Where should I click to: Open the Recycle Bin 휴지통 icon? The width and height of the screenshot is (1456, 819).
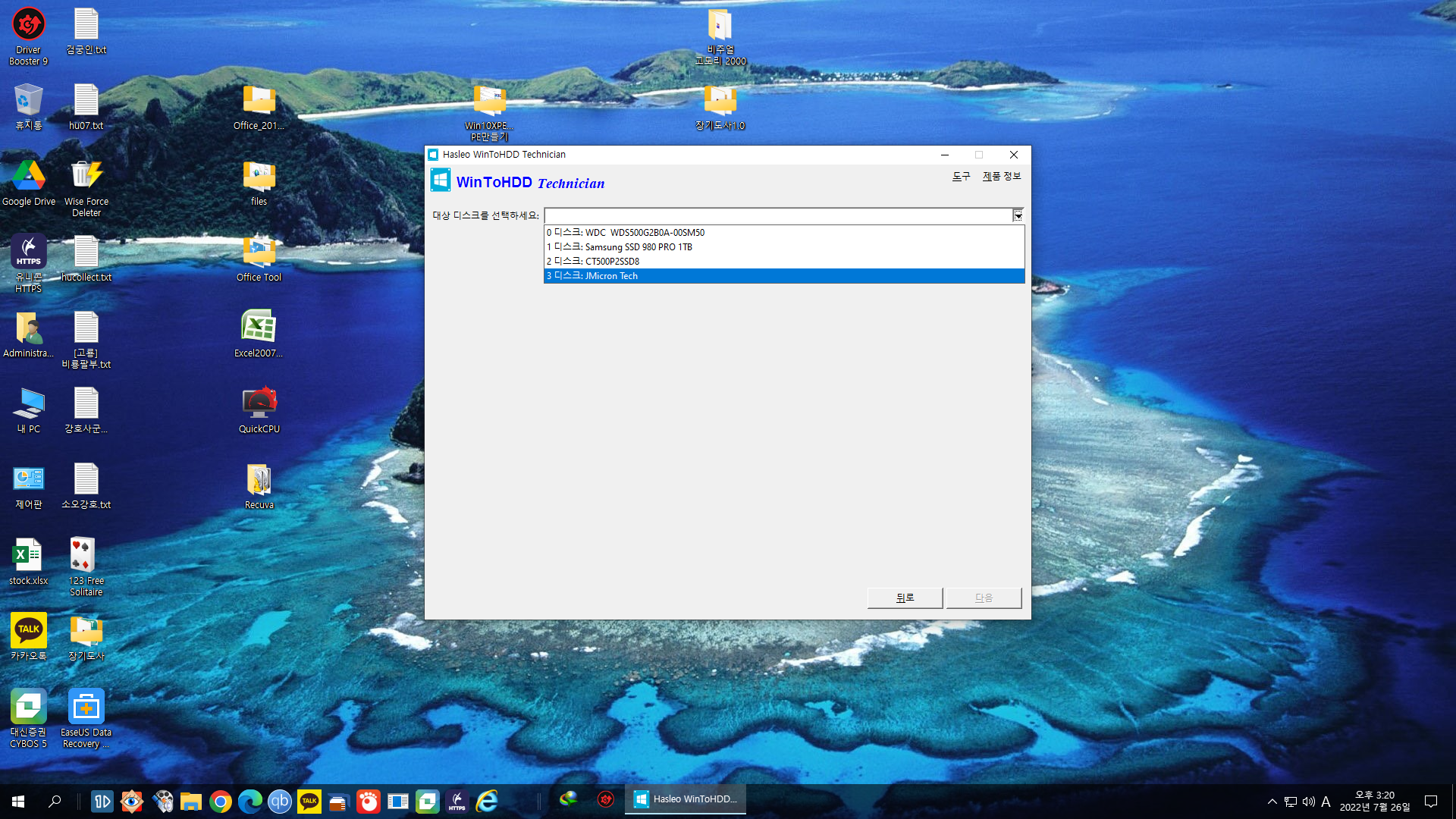pyautogui.click(x=29, y=106)
